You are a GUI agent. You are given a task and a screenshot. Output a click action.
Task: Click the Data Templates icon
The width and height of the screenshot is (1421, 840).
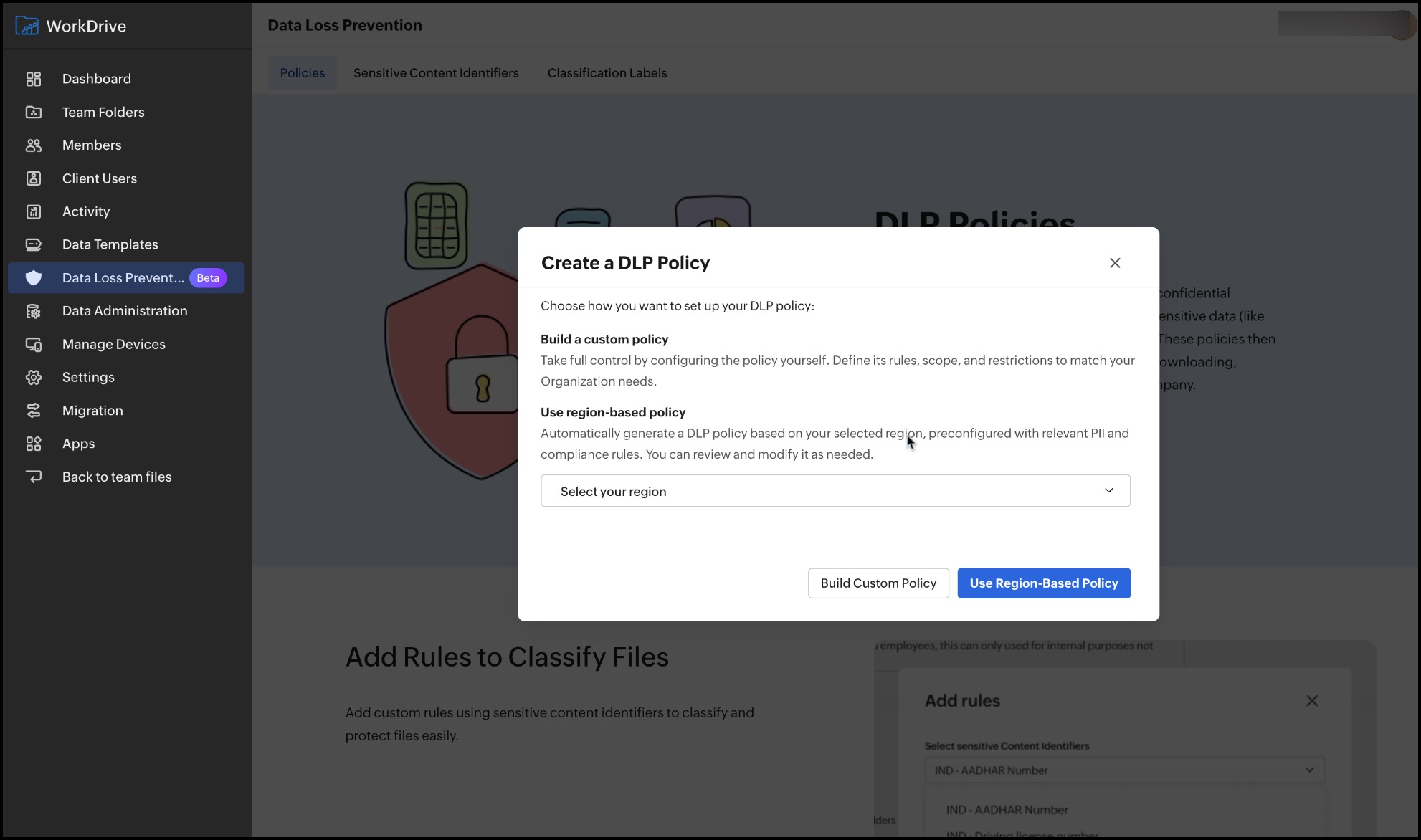(34, 244)
